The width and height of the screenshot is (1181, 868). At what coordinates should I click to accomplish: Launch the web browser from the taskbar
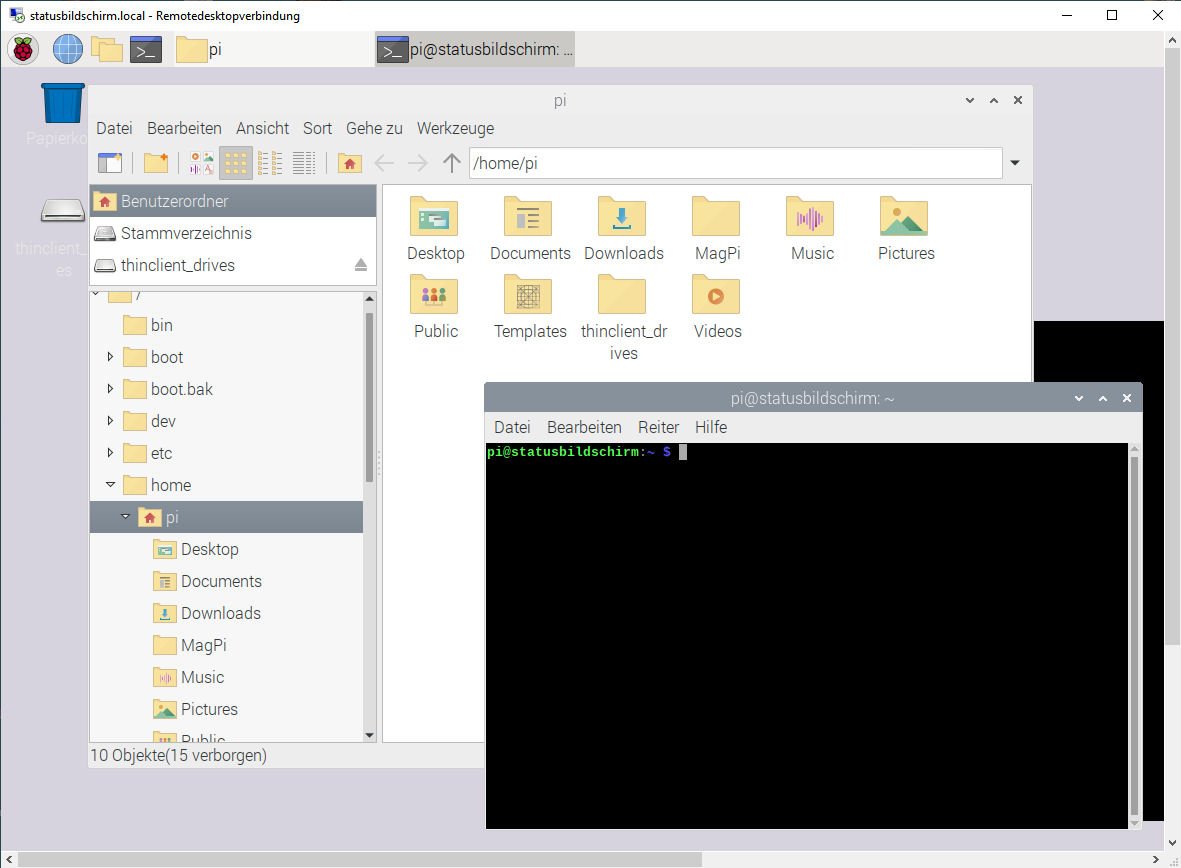tap(67, 49)
